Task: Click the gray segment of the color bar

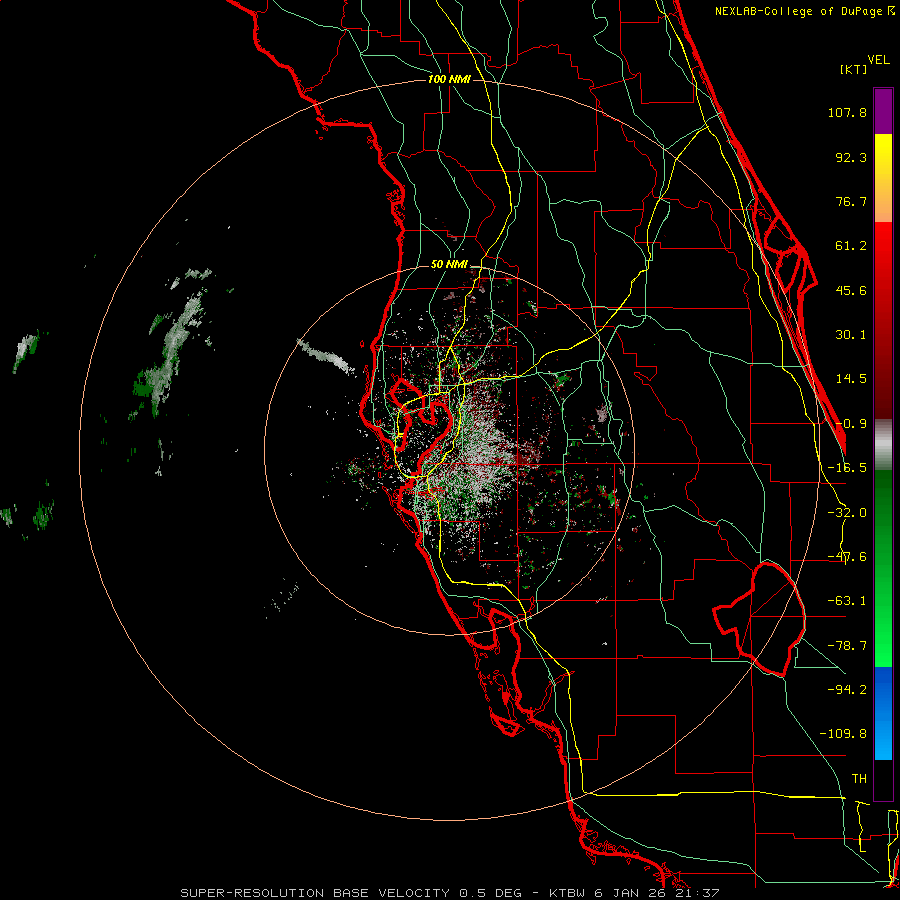Action: tap(883, 444)
